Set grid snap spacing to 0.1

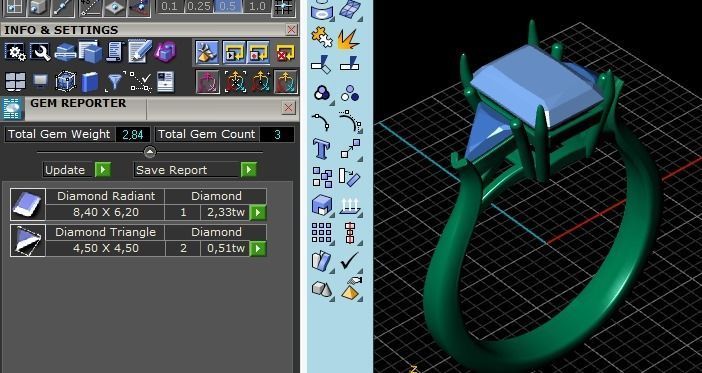click(169, 6)
